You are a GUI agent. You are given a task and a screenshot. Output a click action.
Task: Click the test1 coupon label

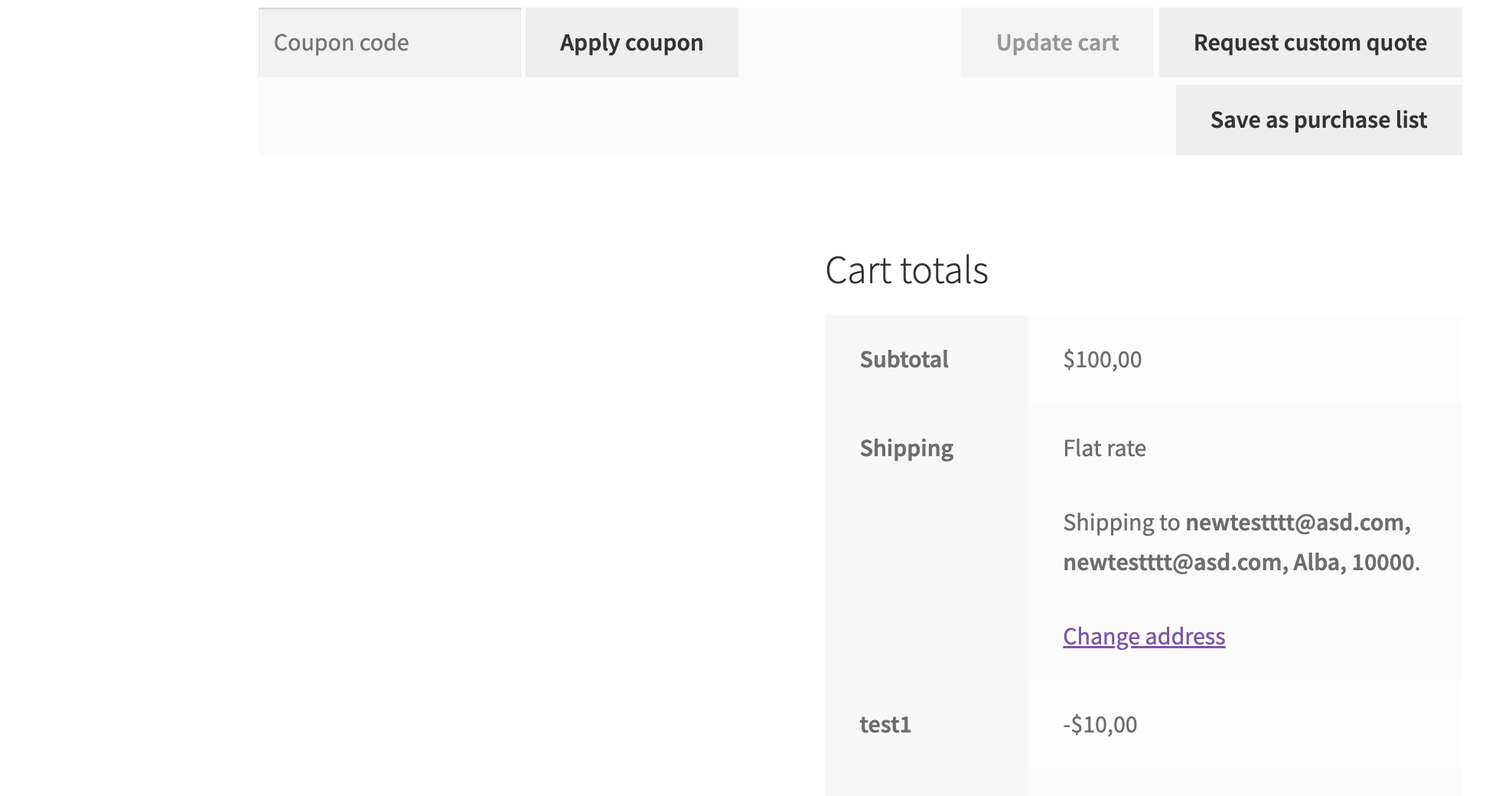(x=885, y=725)
